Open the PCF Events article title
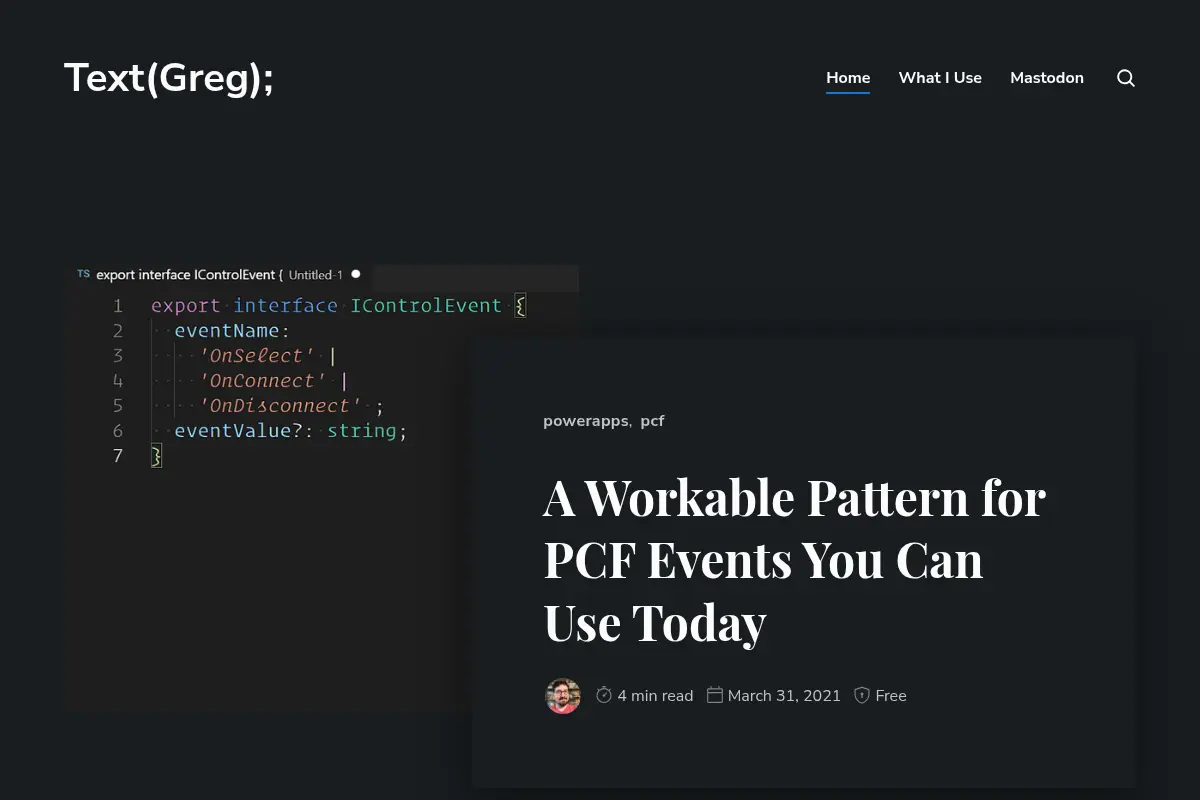This screenshot has height=800, width=1200. point(794,559)
